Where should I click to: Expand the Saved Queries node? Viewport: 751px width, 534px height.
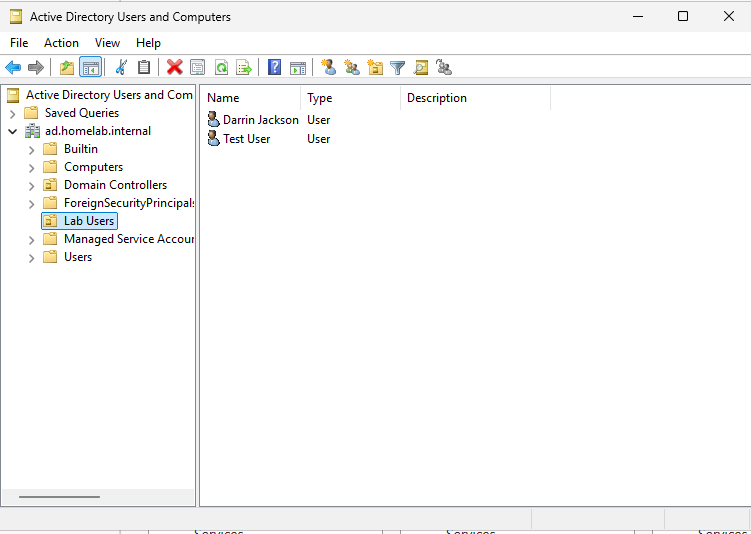point(13,114)
